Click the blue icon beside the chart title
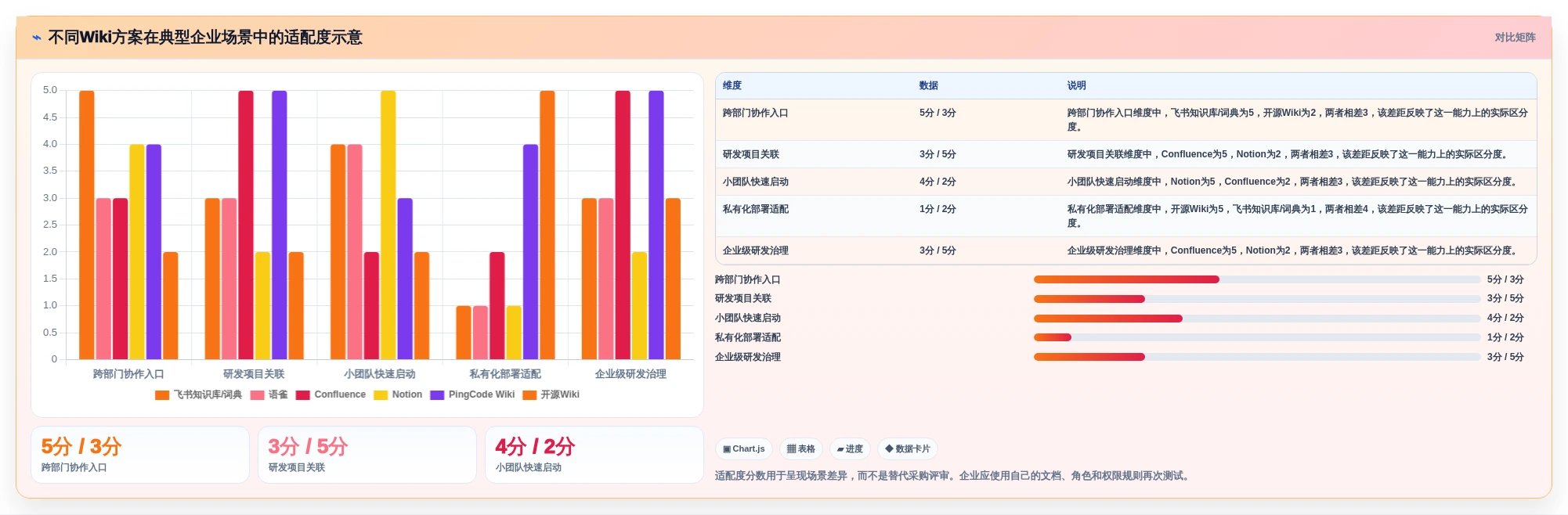 point(37,38)
